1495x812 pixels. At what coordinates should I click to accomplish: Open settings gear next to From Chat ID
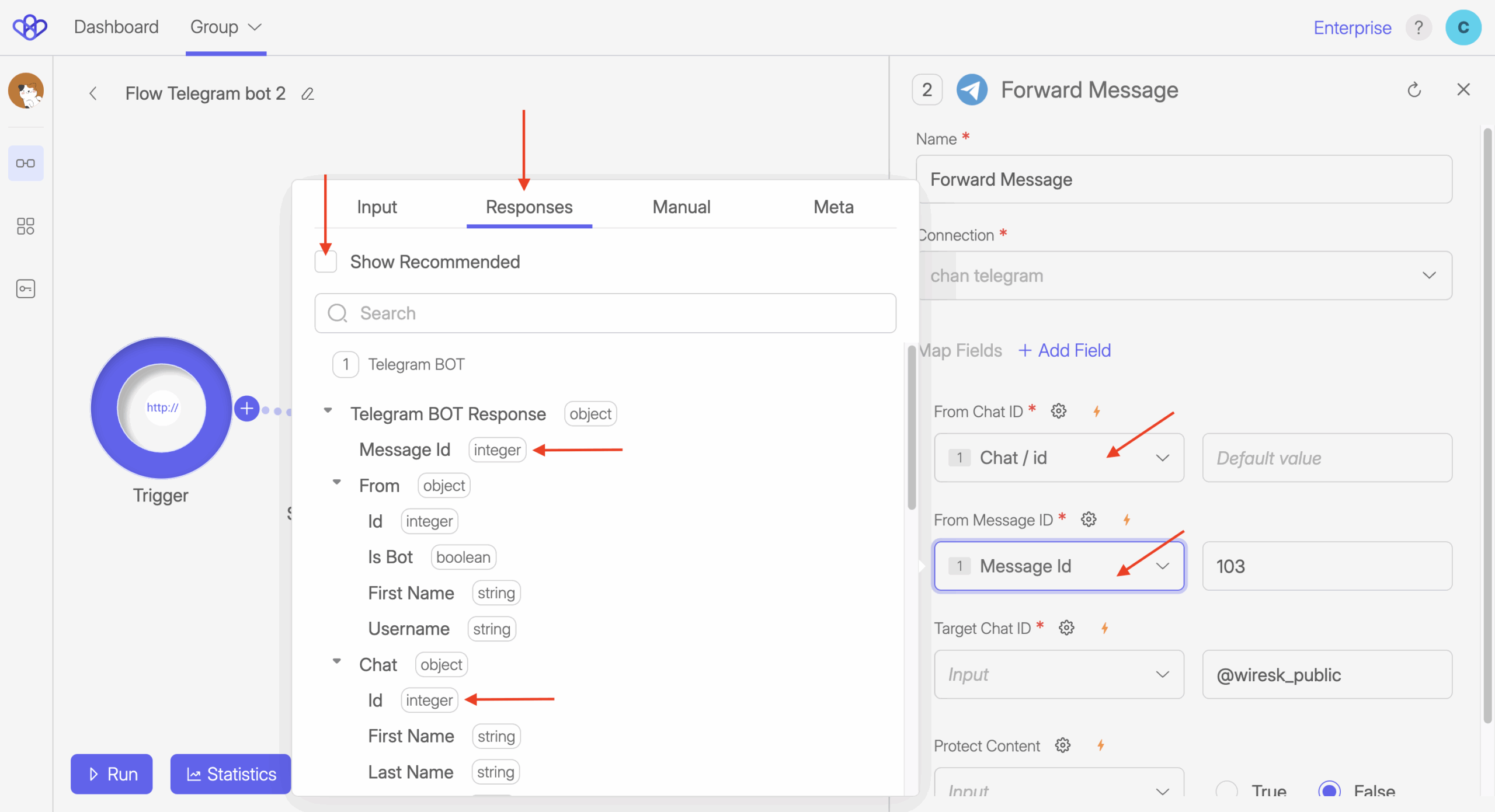[1058, 411]
